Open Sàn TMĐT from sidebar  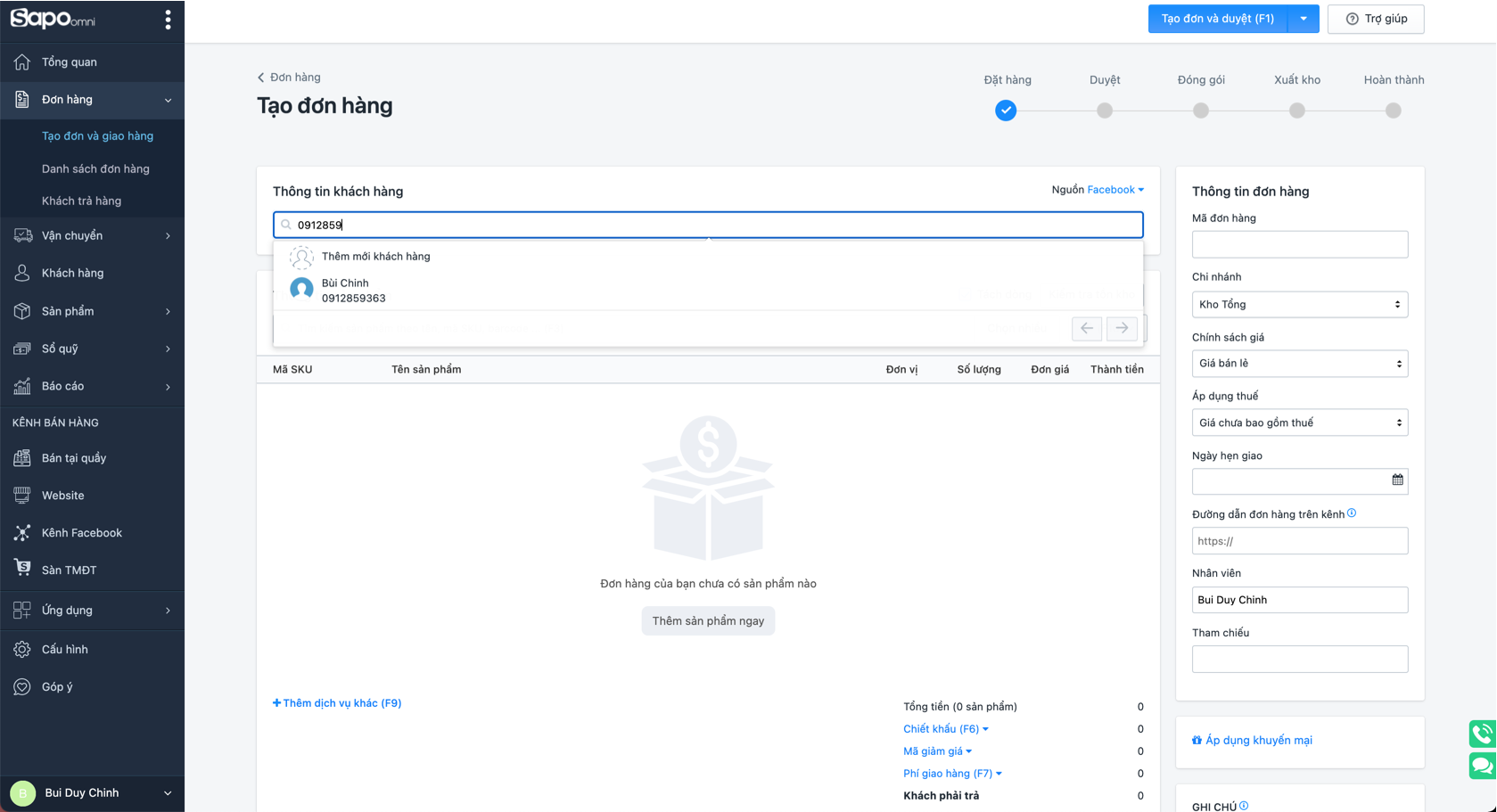tap(69, 570)
